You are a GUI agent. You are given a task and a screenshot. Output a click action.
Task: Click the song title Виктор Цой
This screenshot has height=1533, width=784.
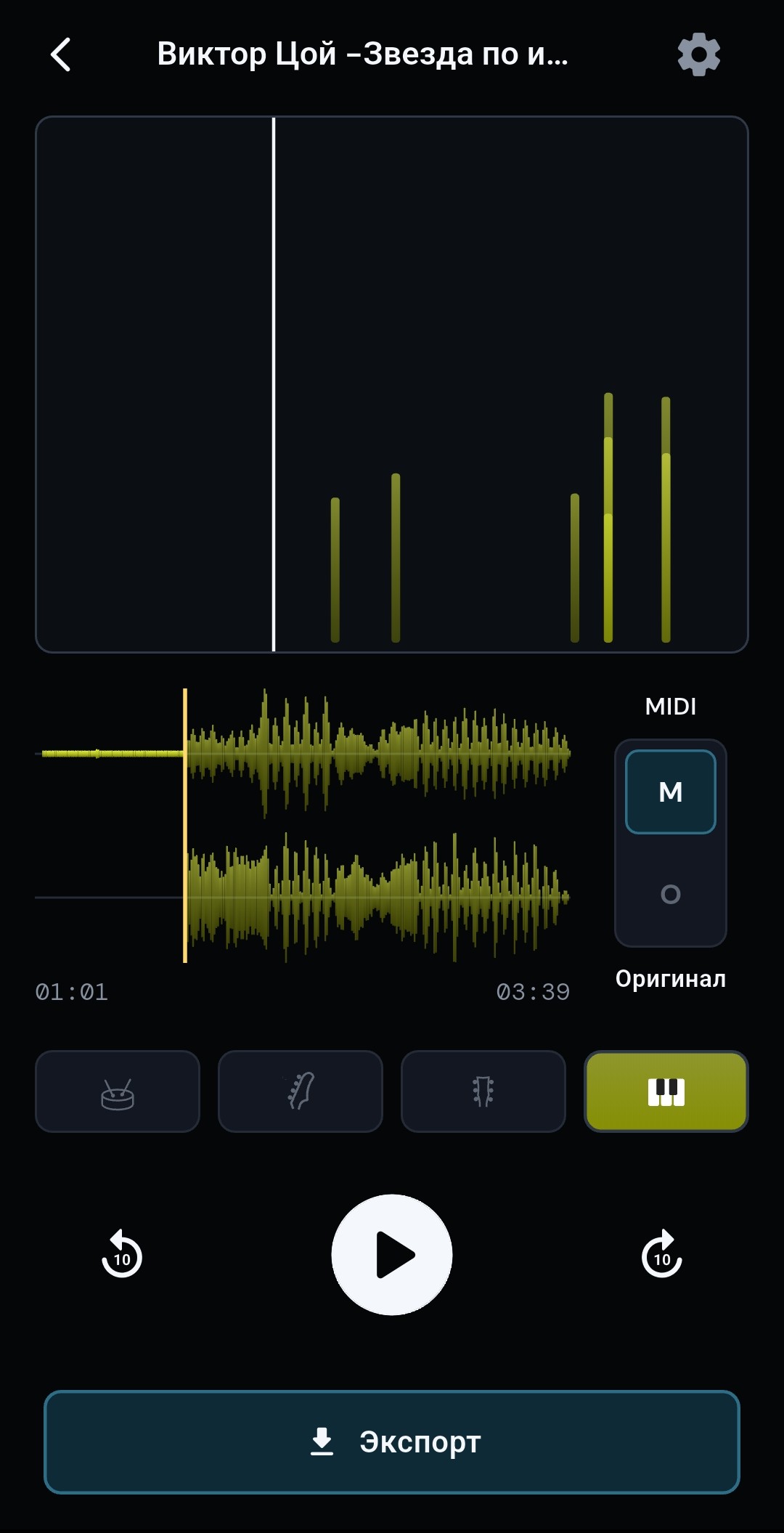362,54
